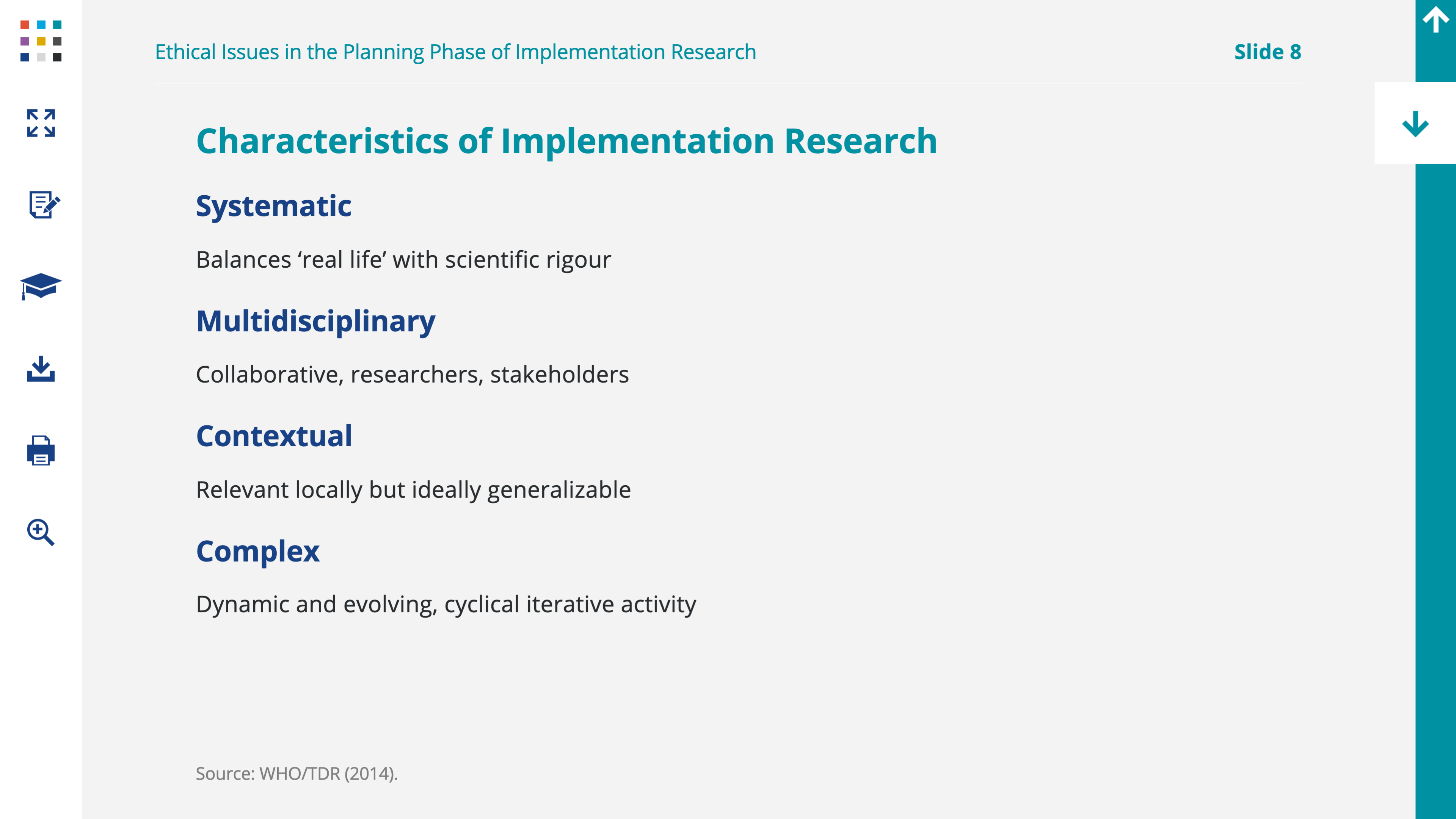Screen dimensions: 1456x819
Task: Click the main slide title heading
Action: pos(566,141)
